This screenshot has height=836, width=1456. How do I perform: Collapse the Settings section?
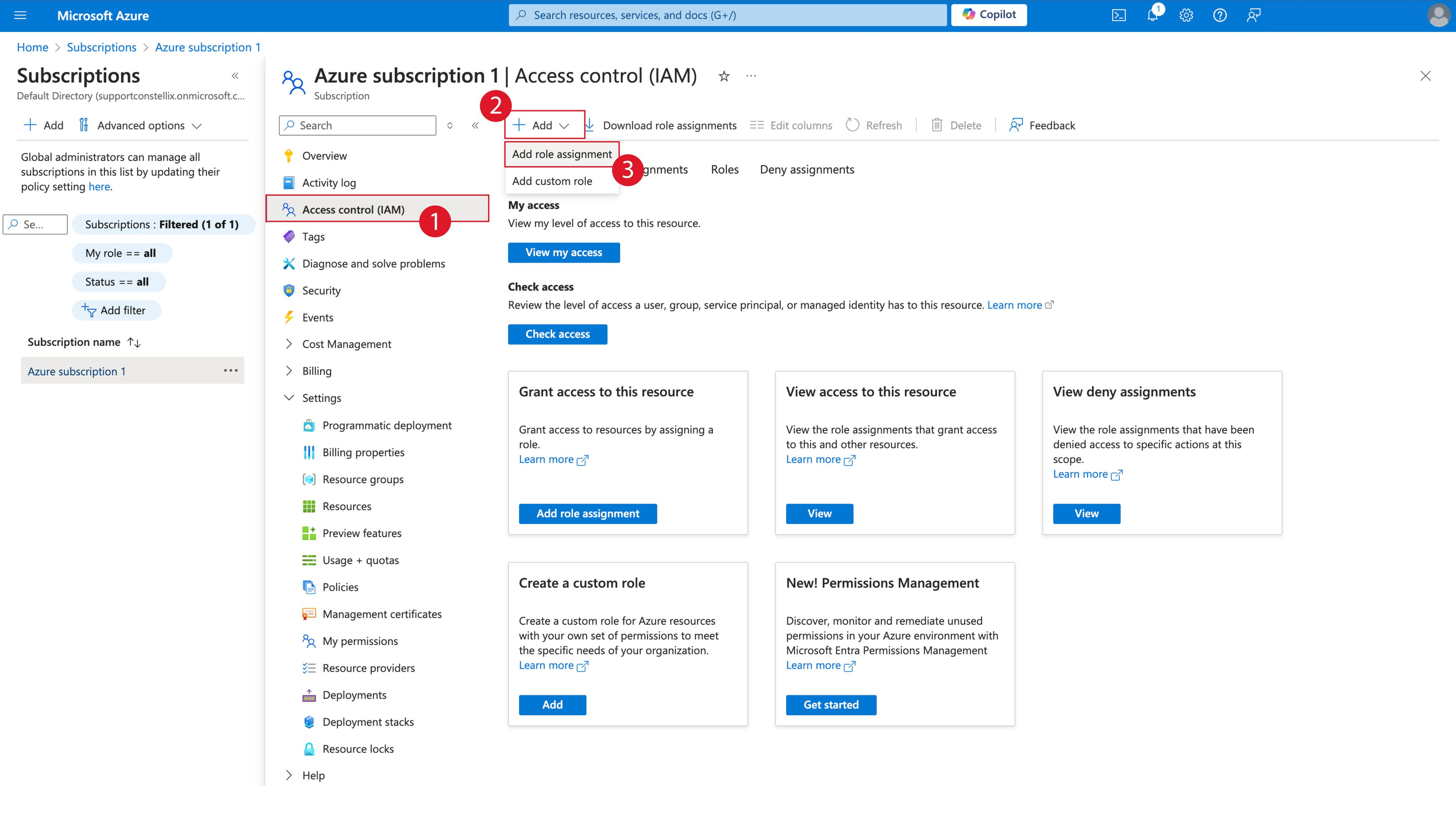(x=289, y=398)
